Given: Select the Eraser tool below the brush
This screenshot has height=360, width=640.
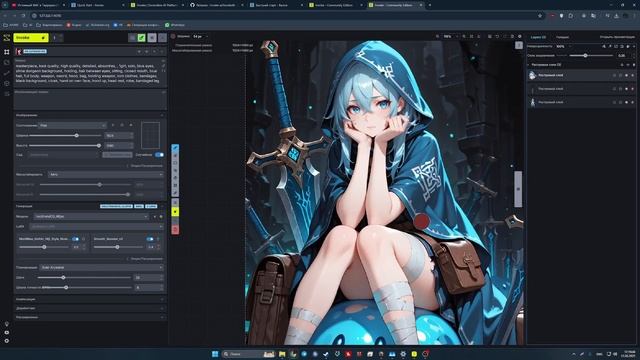Looking at the screenshot, I should pyautogui.click(x=175, y=155).
